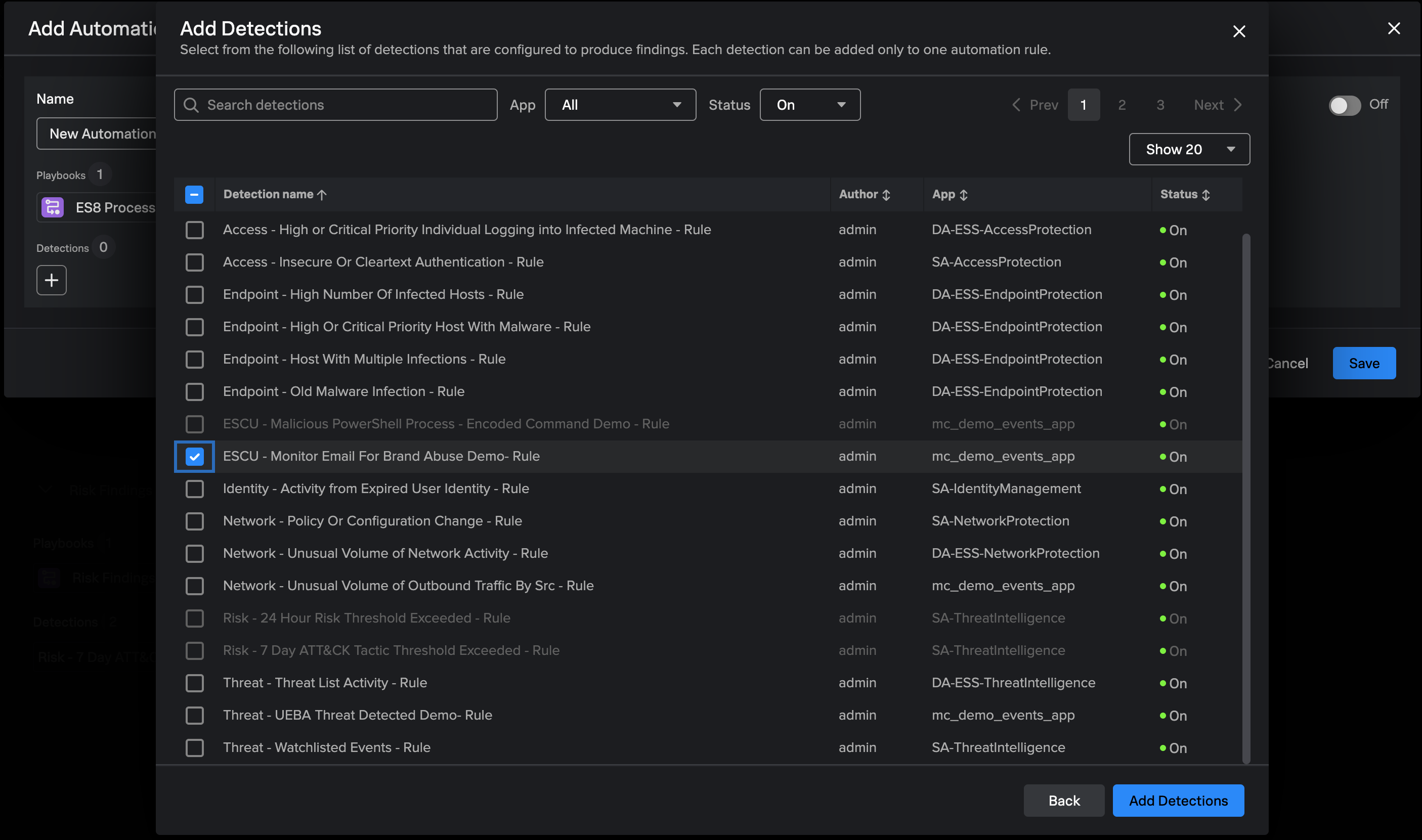Jump to page 3 of detections

1160,105
